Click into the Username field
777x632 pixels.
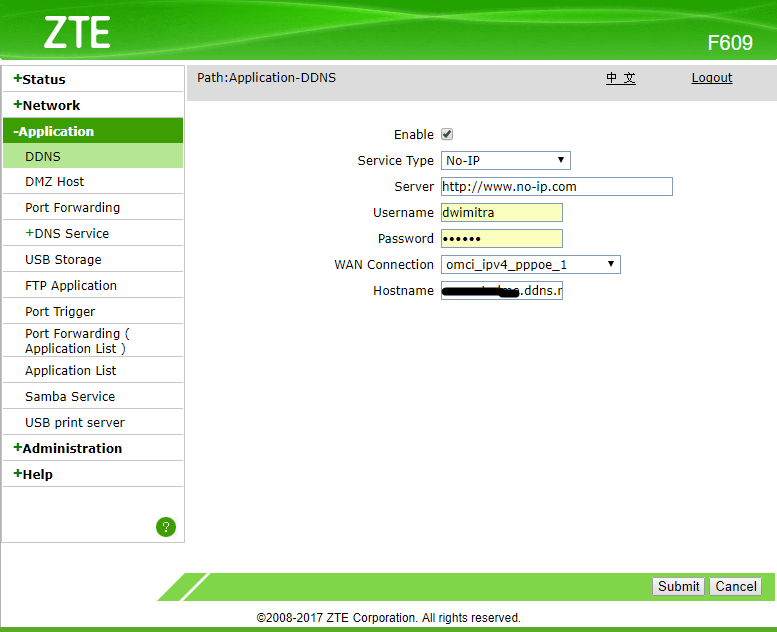(x=501, y=212)
